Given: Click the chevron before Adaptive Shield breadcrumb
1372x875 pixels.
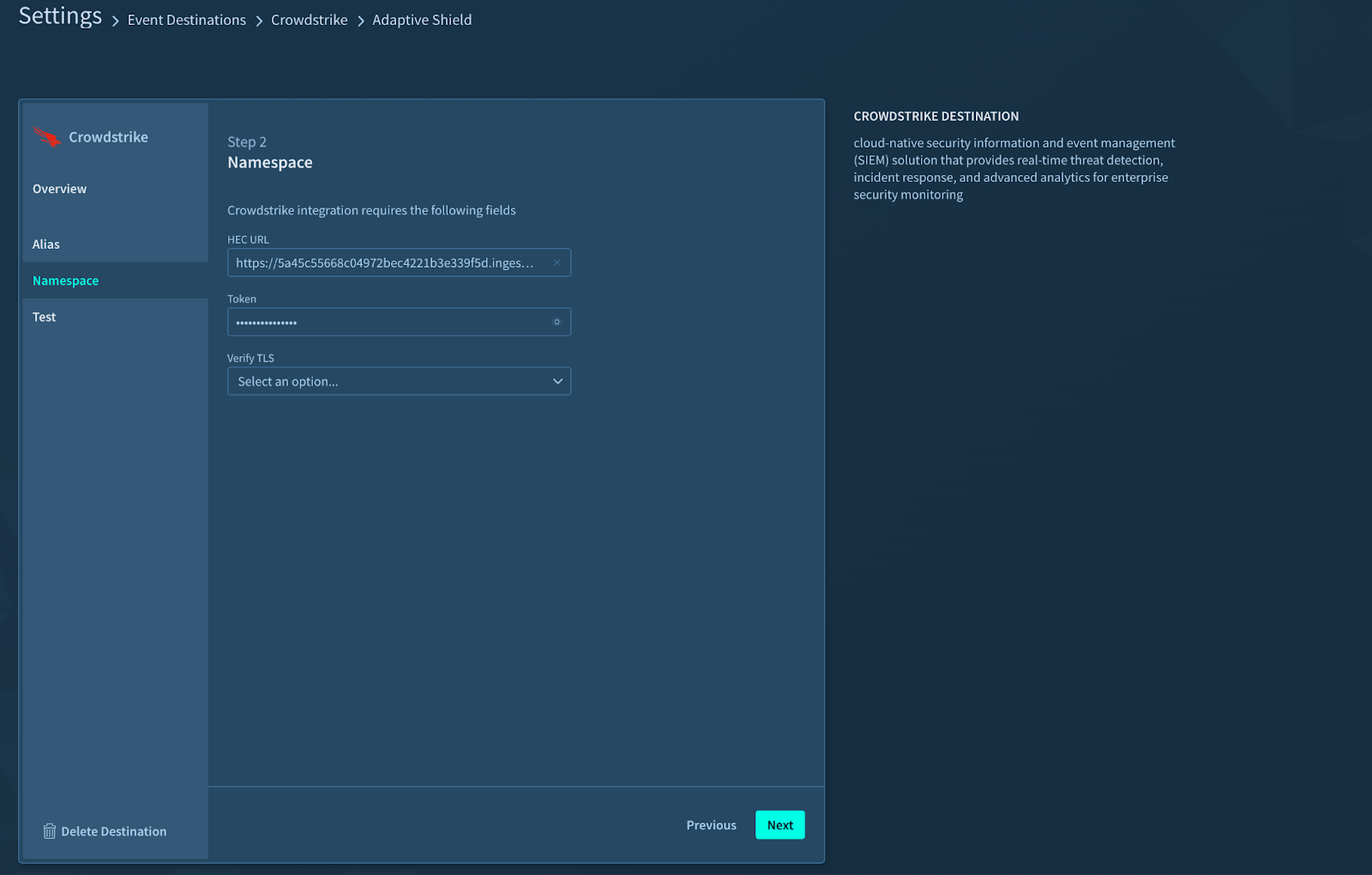Looking at the screenshot, I should coord(361,21).
